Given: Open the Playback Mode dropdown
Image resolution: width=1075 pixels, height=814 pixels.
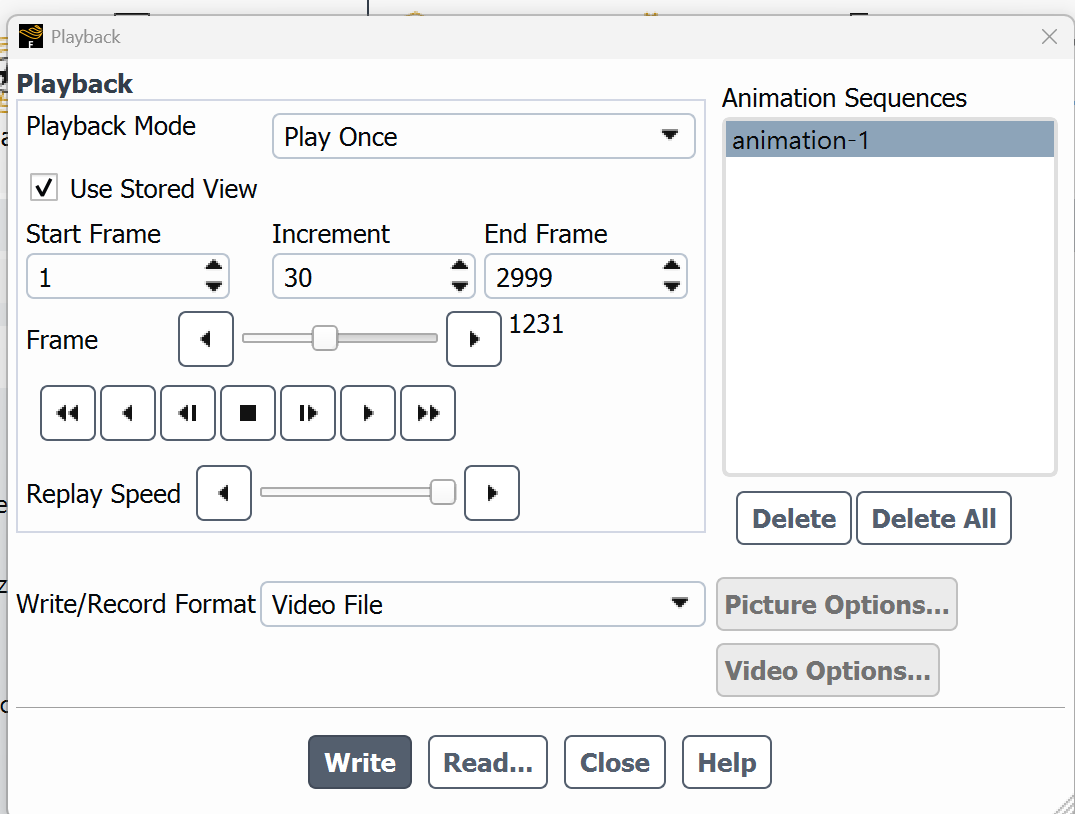Looking at the screenshot, I should [483, 136].
